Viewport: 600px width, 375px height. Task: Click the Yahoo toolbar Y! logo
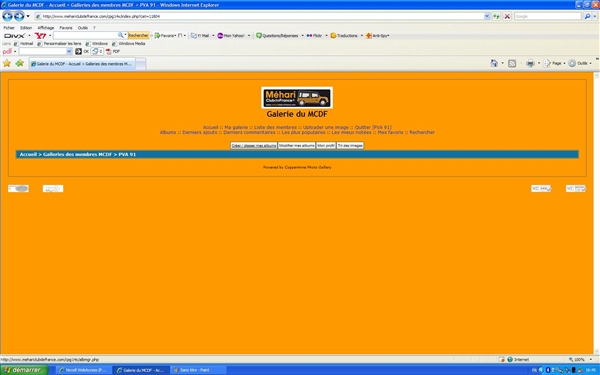[x=41, y=36]
